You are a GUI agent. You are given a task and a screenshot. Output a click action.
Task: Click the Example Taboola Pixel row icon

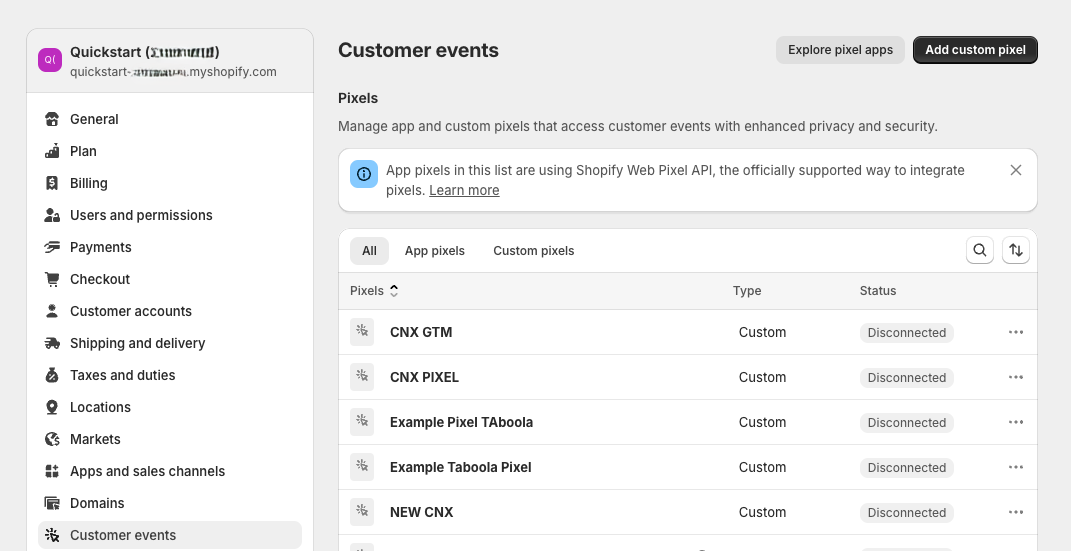point(362,467)
